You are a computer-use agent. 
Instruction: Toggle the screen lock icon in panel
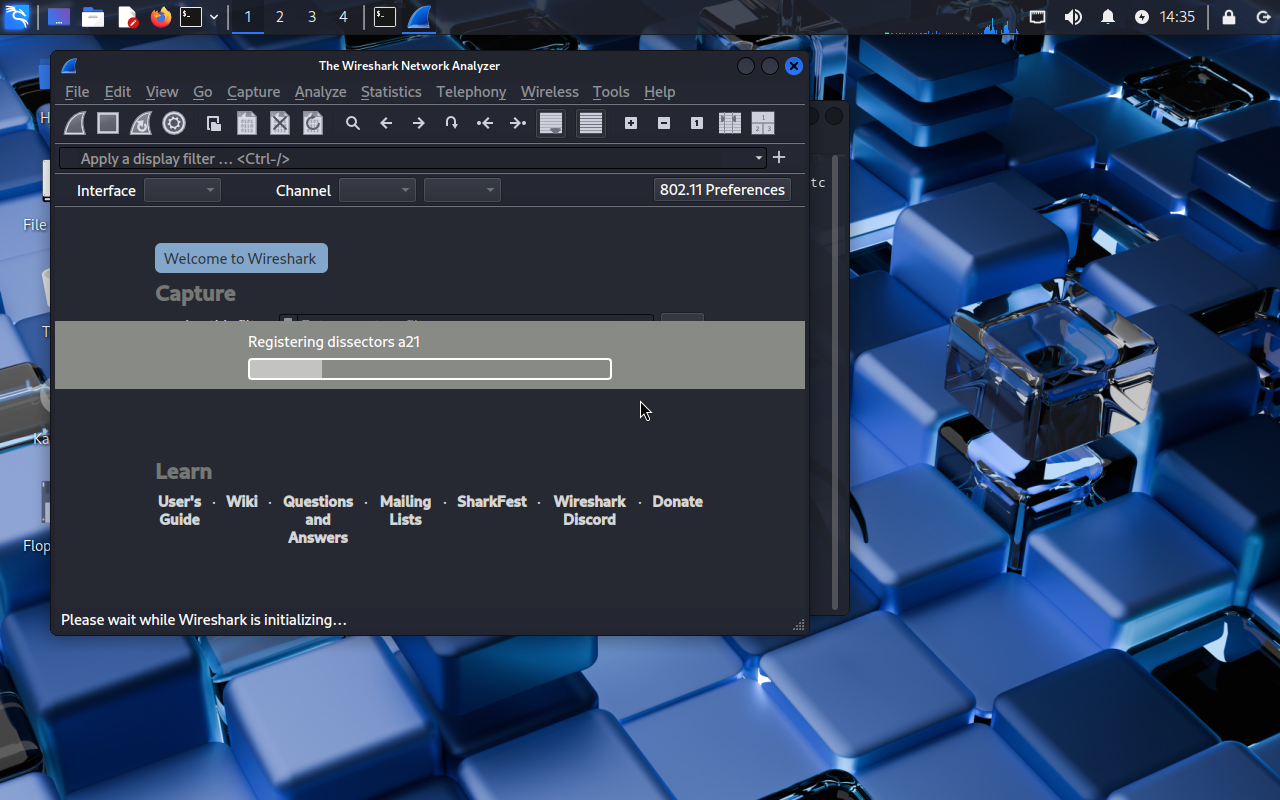pos(1229,17)
